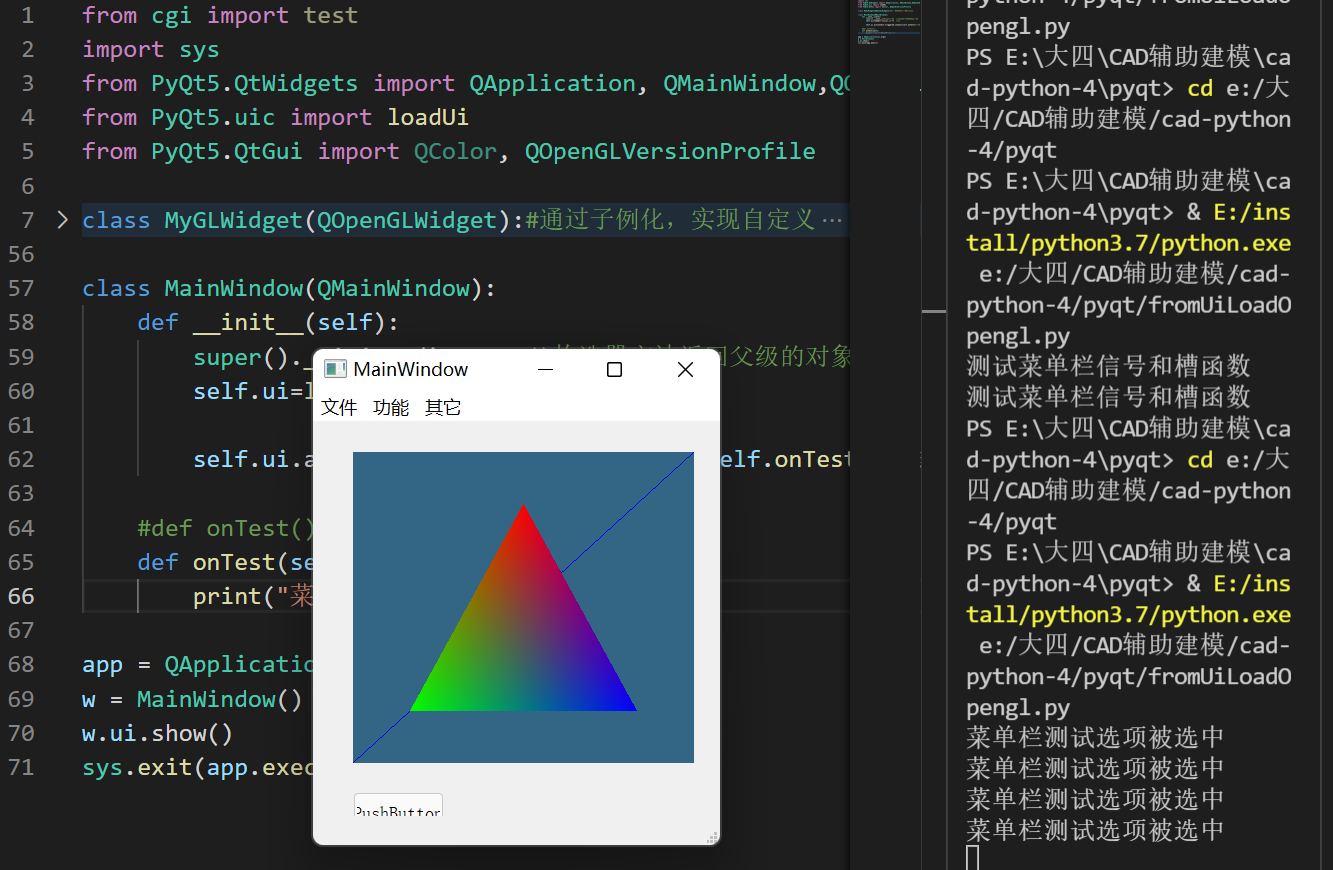Select line number 66 in the editor gutter
This screenshot has width=1333, height=870.
(x=21, y=595)
